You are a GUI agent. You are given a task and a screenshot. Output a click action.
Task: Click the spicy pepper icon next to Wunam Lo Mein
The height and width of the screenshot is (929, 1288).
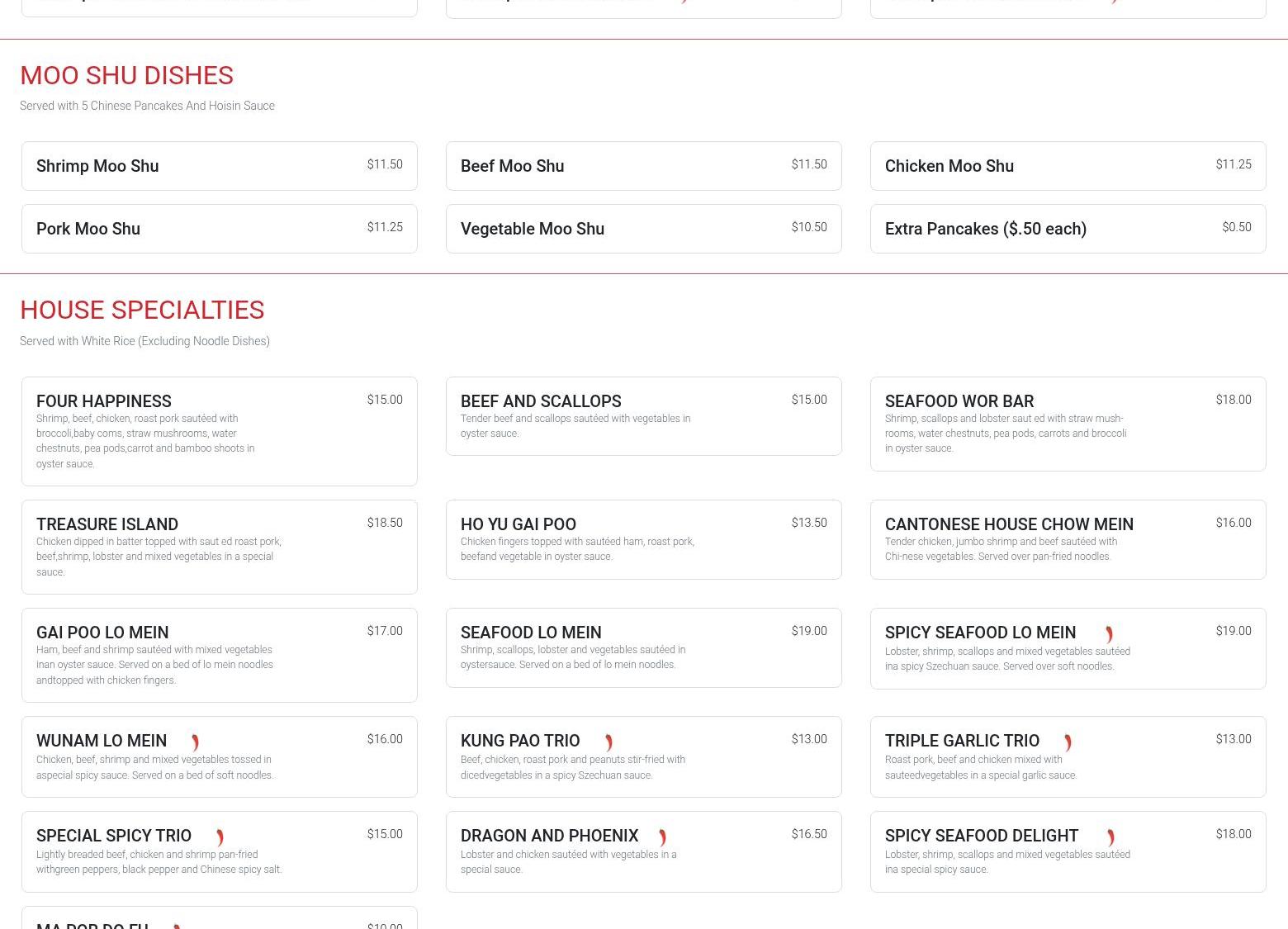point(195,742)
